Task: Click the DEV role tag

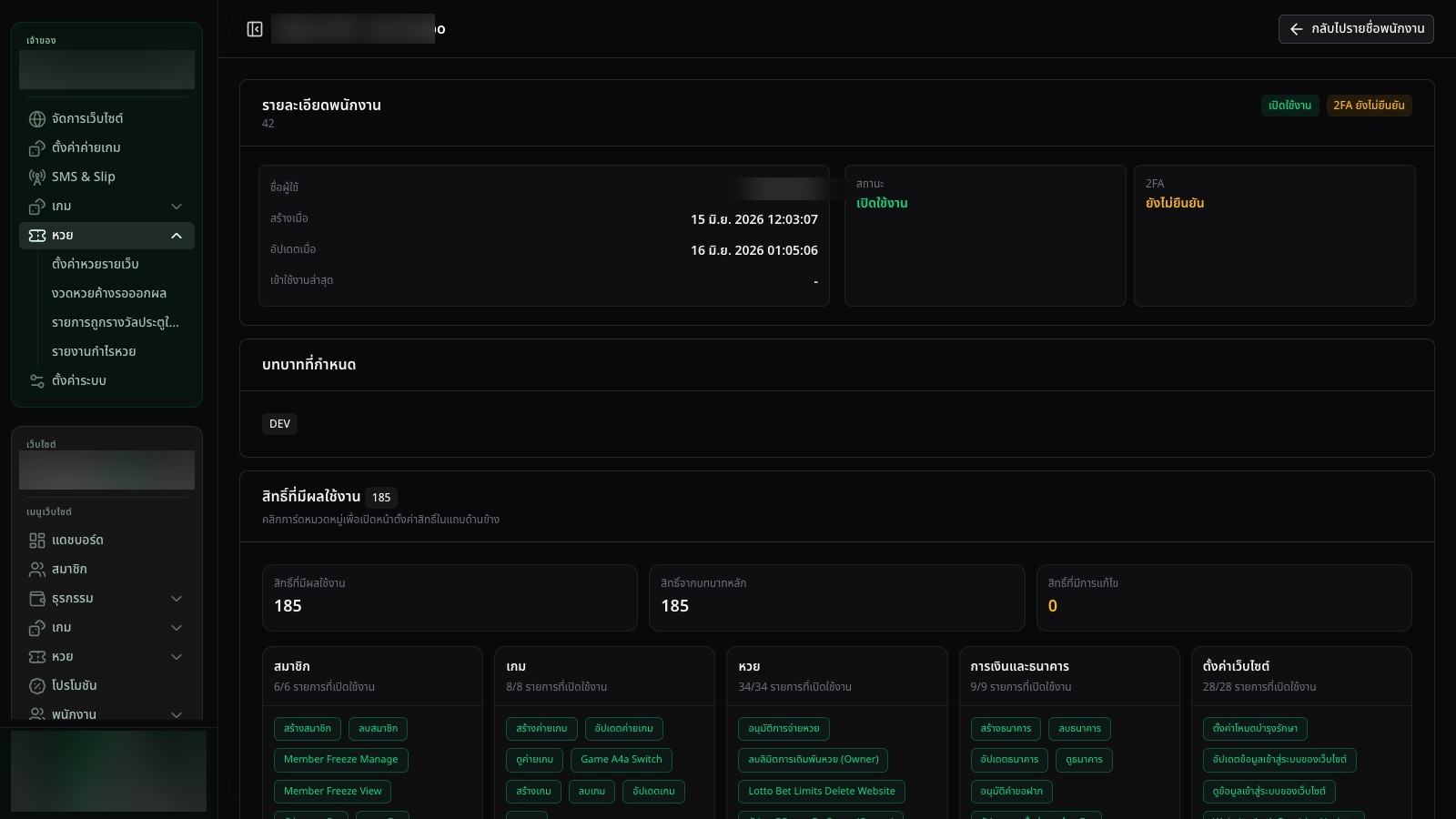Action: [279, 424]
